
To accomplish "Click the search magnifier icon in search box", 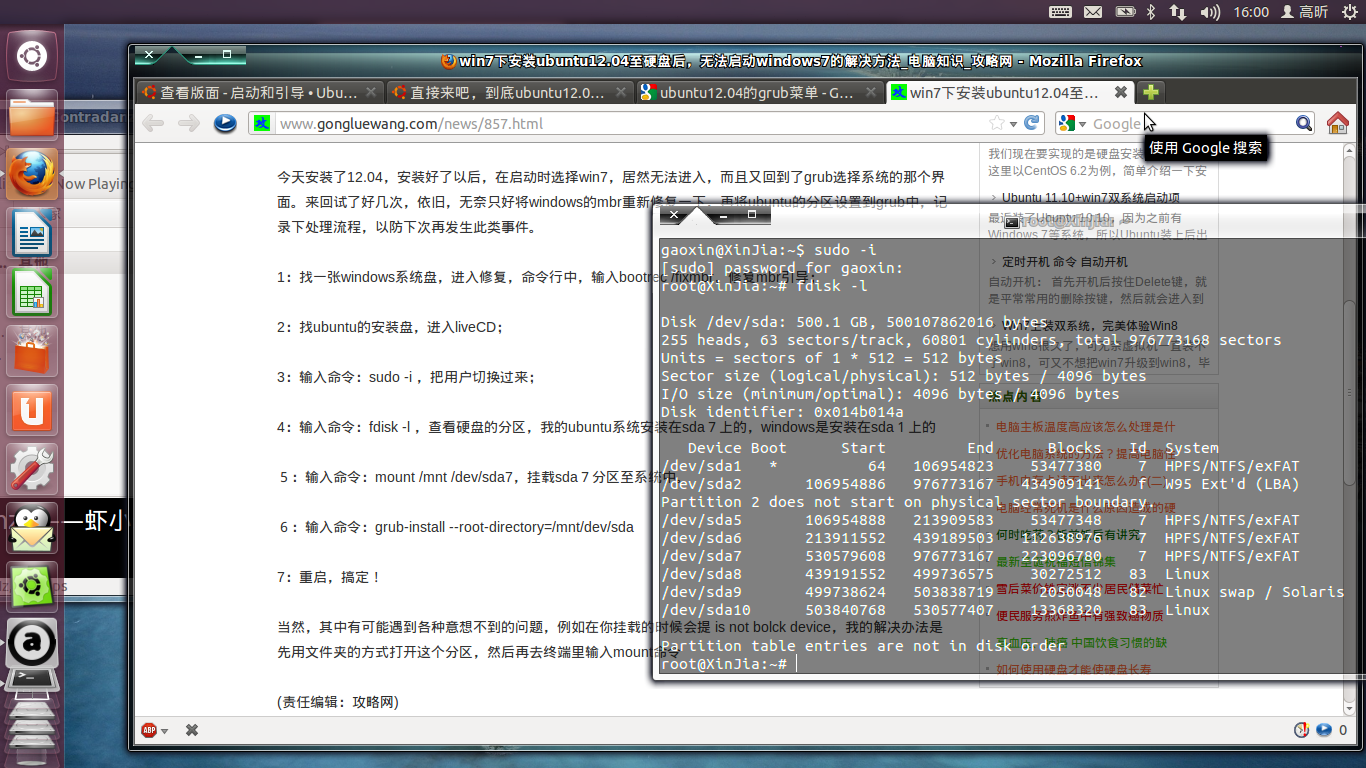I will [x=1304, y=123].
